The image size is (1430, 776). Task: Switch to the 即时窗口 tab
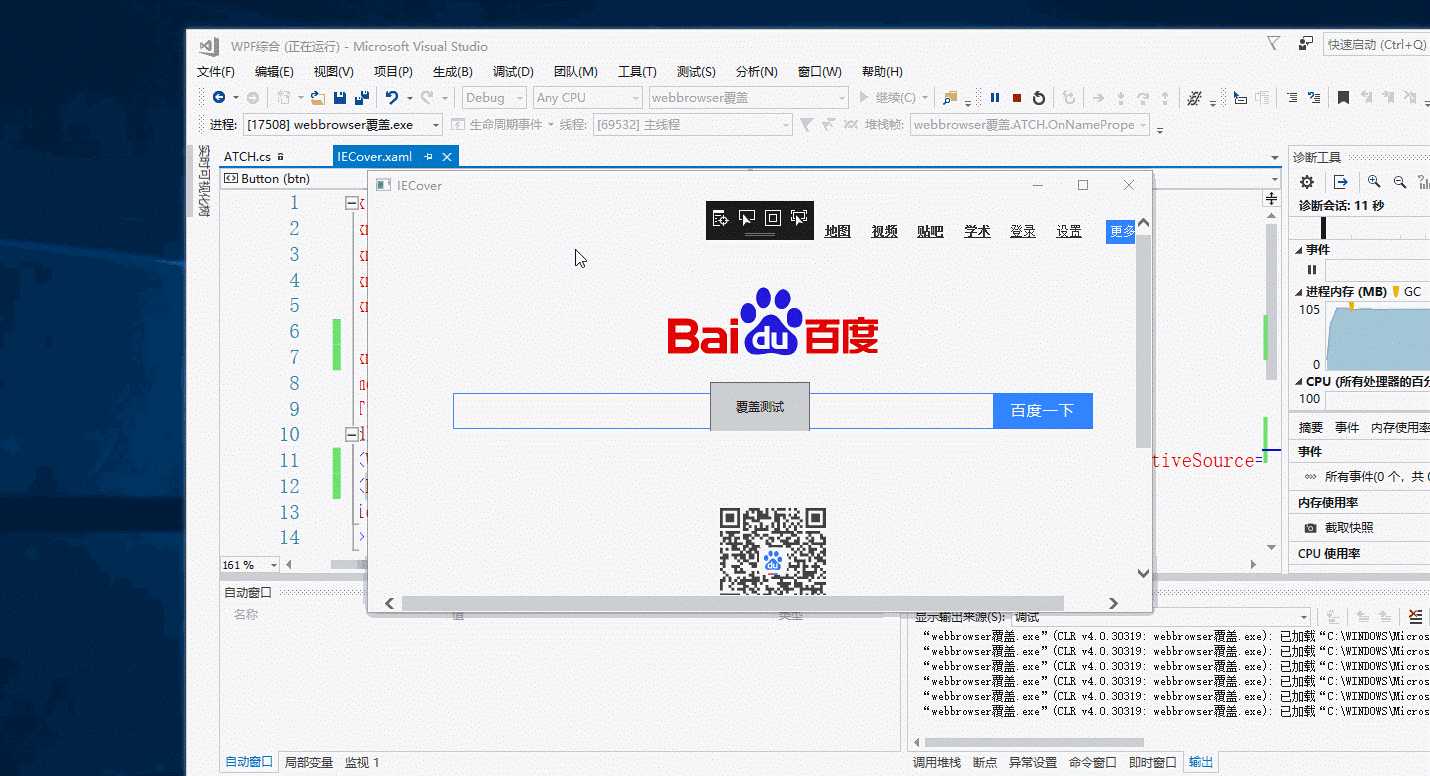pyautogui.click(x=1152, y=762)
